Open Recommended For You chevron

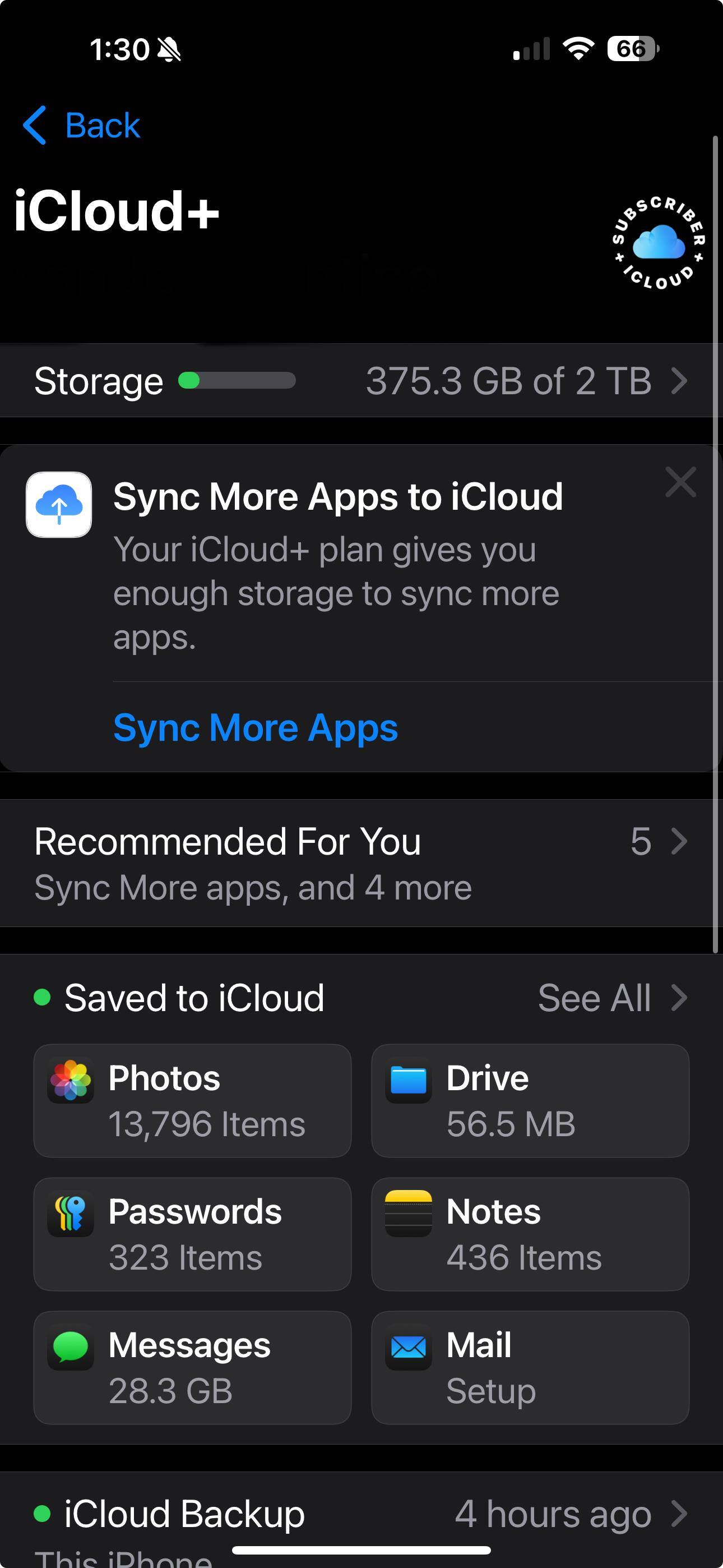click(x=679, y=842)
